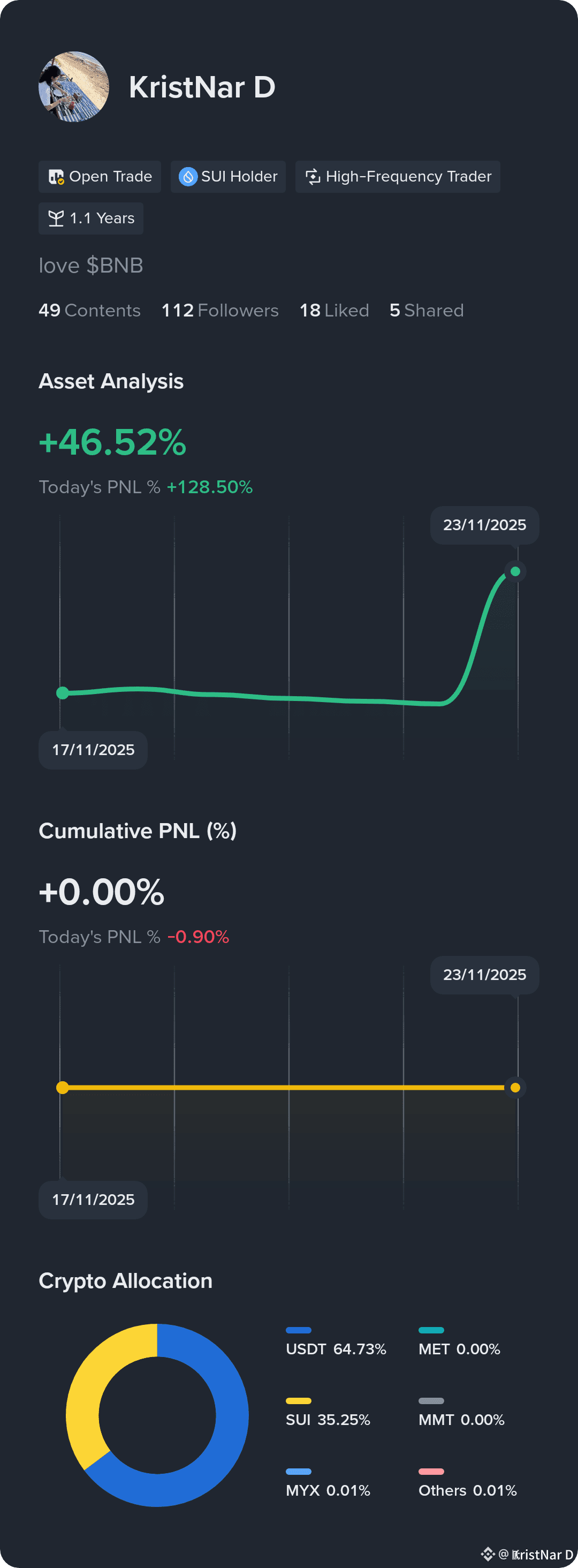Select the green endpoint dot on Asset chart
The height and width of the screenshot is (1568, 578).
click(515, 571)
